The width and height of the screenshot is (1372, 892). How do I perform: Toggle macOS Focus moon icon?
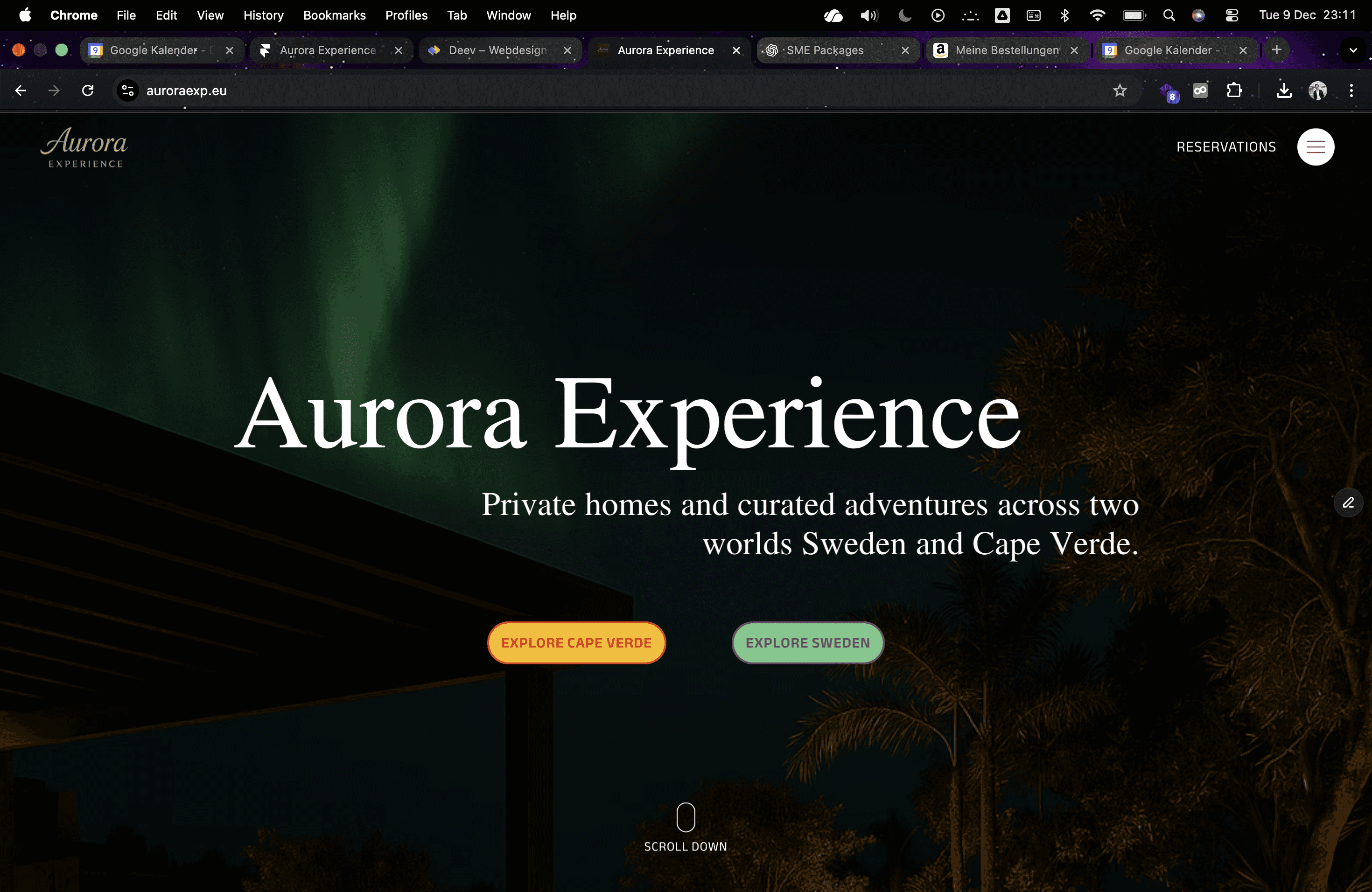point(905,15)
